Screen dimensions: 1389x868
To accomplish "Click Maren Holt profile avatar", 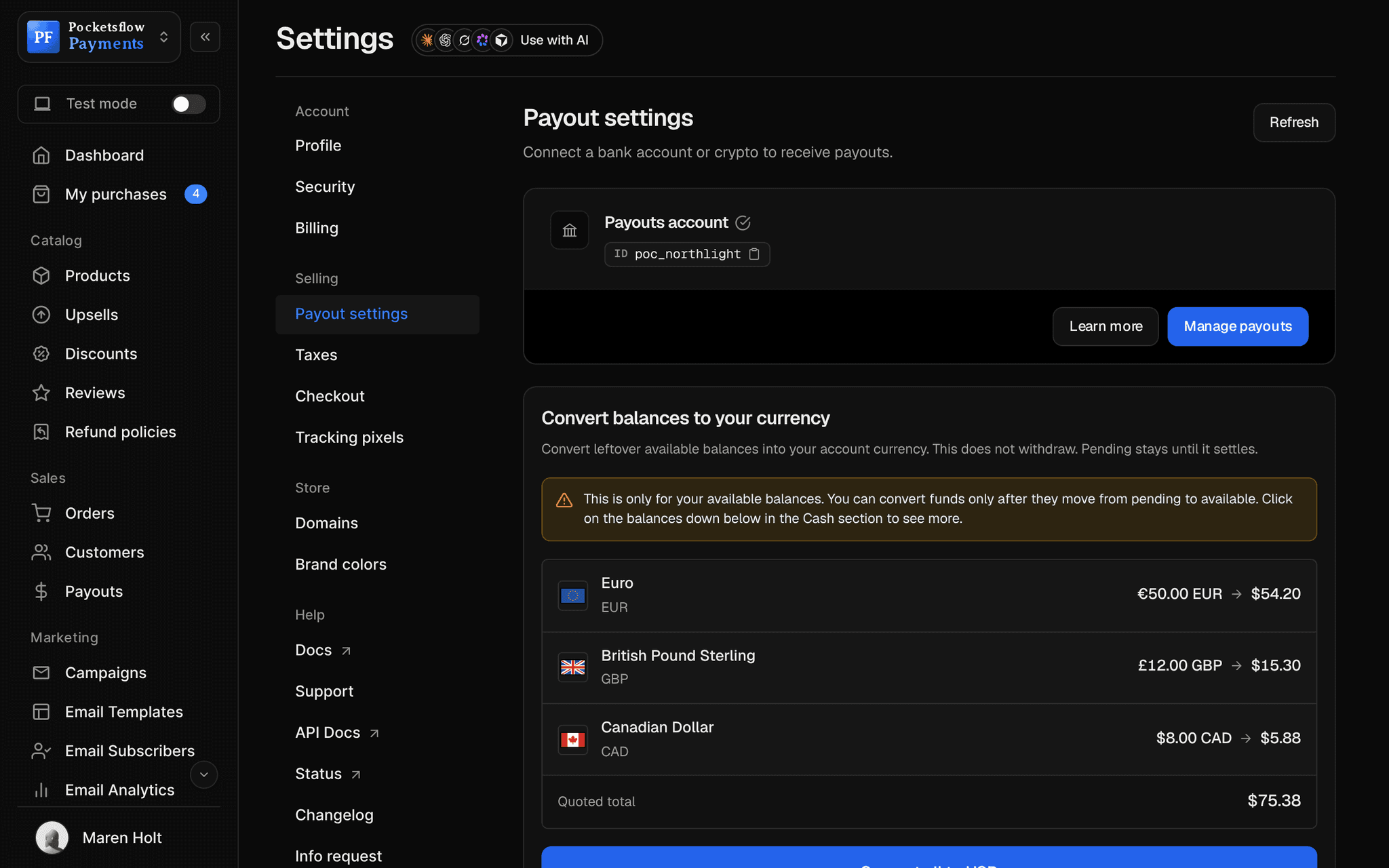I will click(52, 838).
